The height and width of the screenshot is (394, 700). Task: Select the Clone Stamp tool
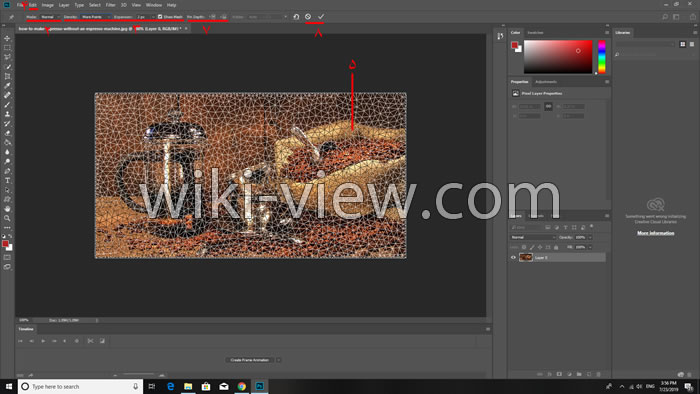pos(7,114)
